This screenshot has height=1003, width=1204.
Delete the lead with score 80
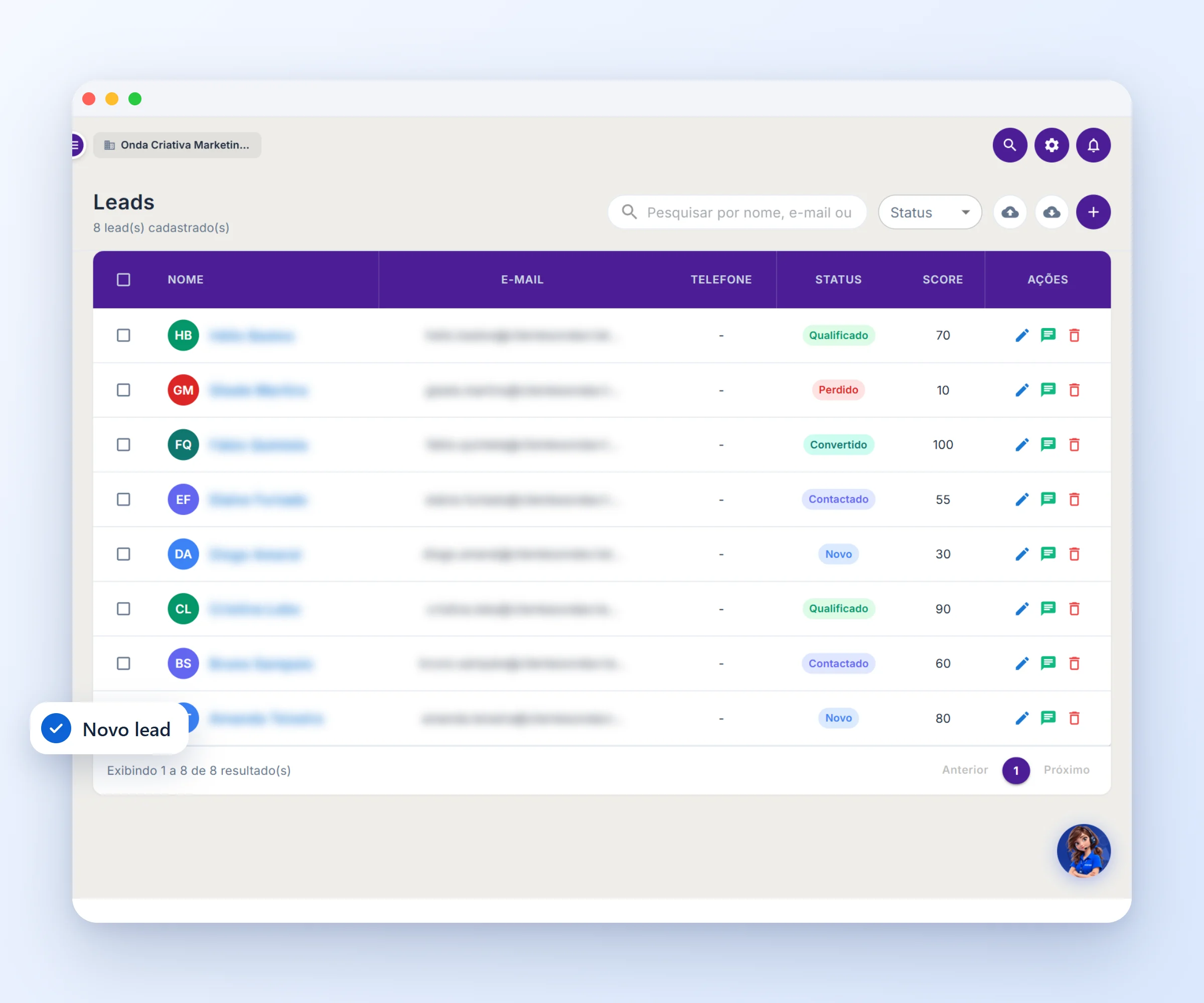coord(1075,718)
